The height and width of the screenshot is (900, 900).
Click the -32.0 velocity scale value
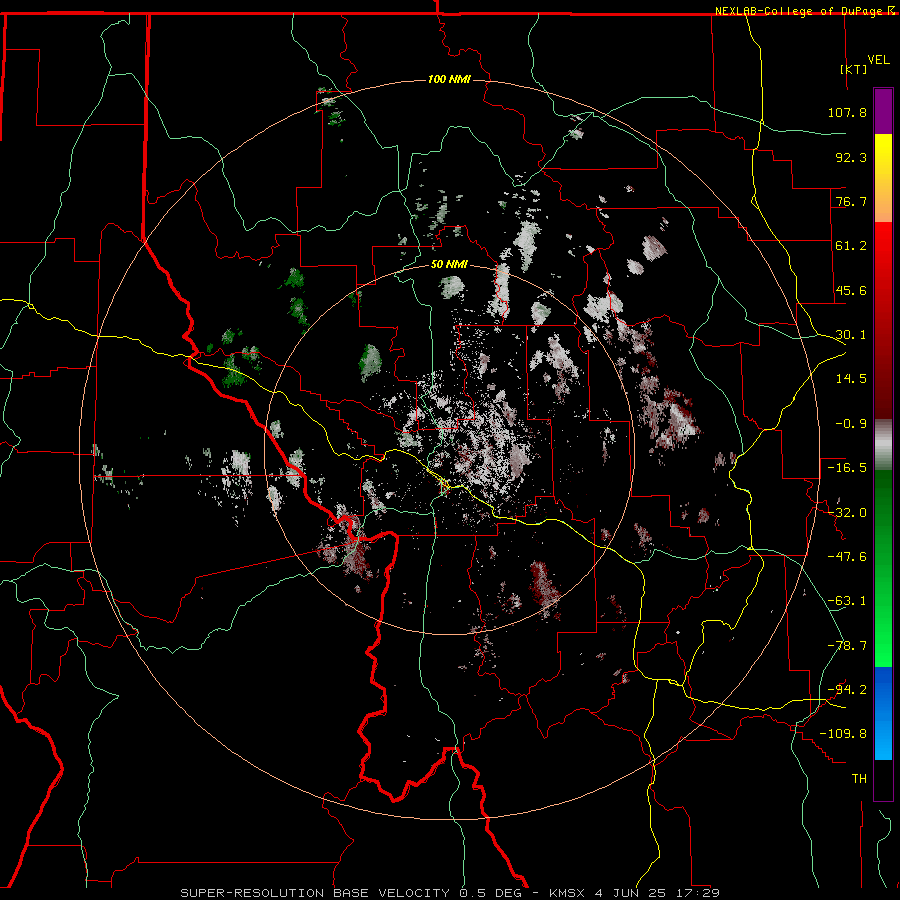point(847,513)
